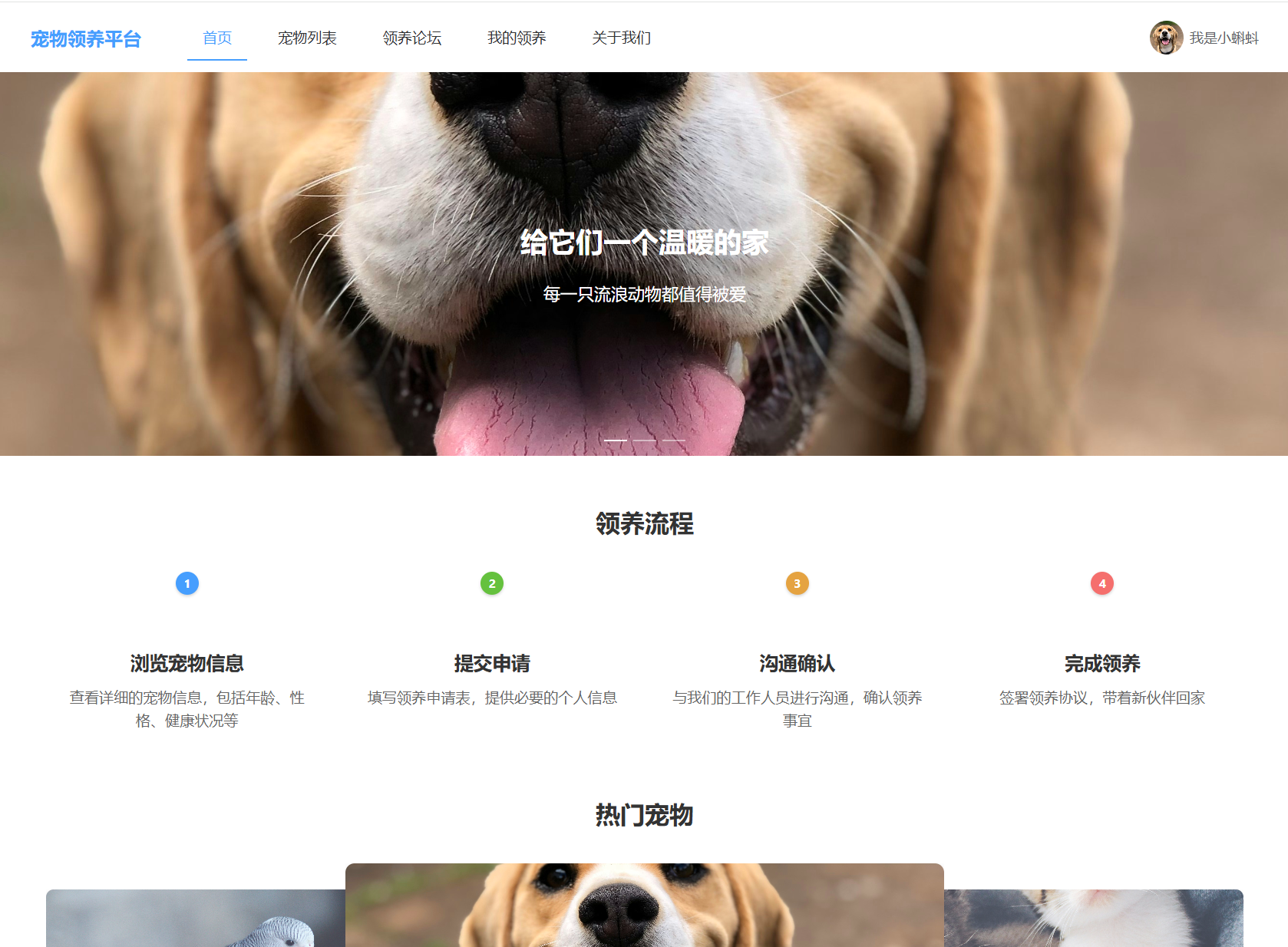
Task: Select the first carousel indicator
Action: pos(616,441)
